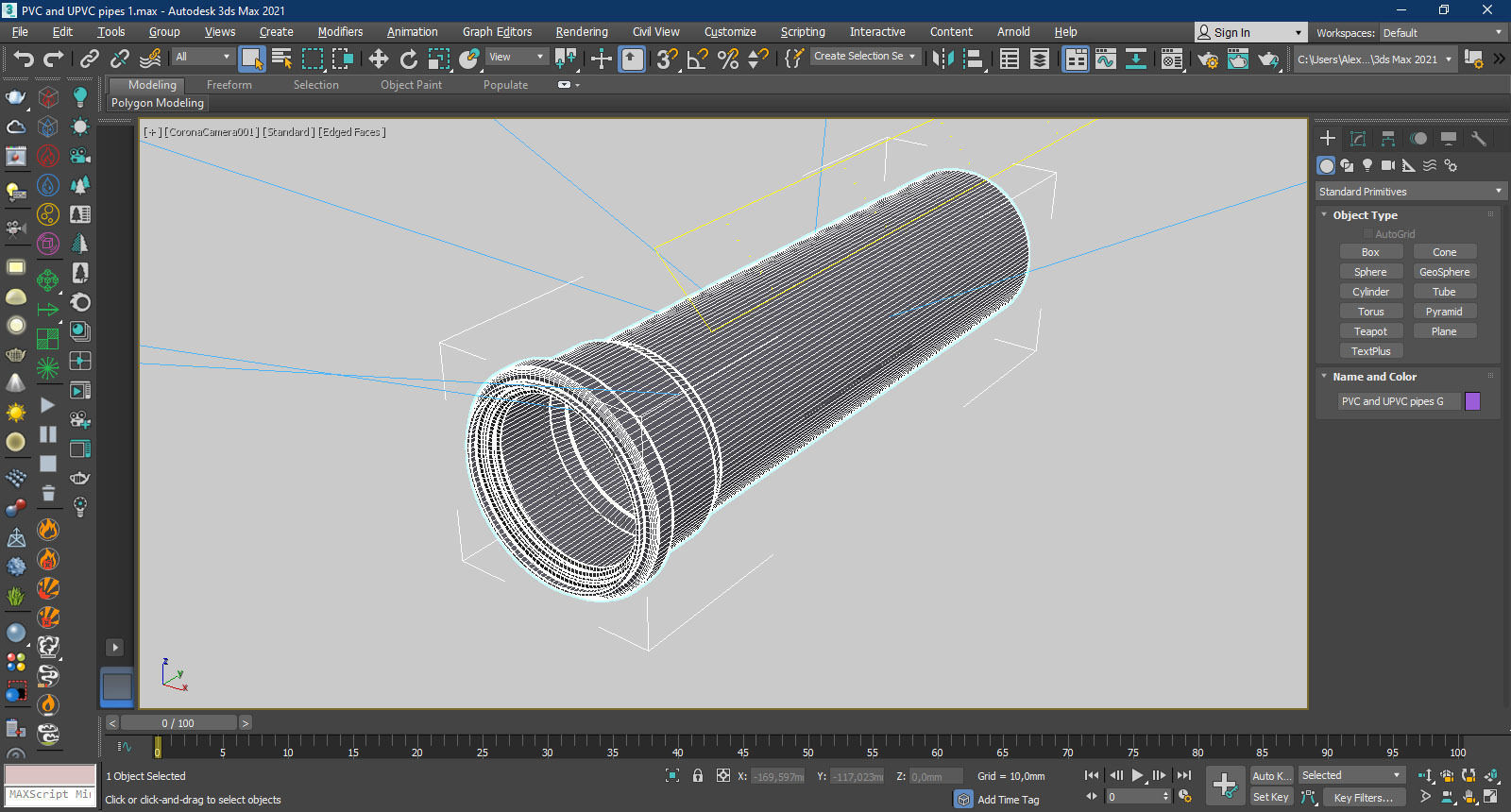
Task: Click the 0 / 100 time slider
Action: tap(178, 723)
